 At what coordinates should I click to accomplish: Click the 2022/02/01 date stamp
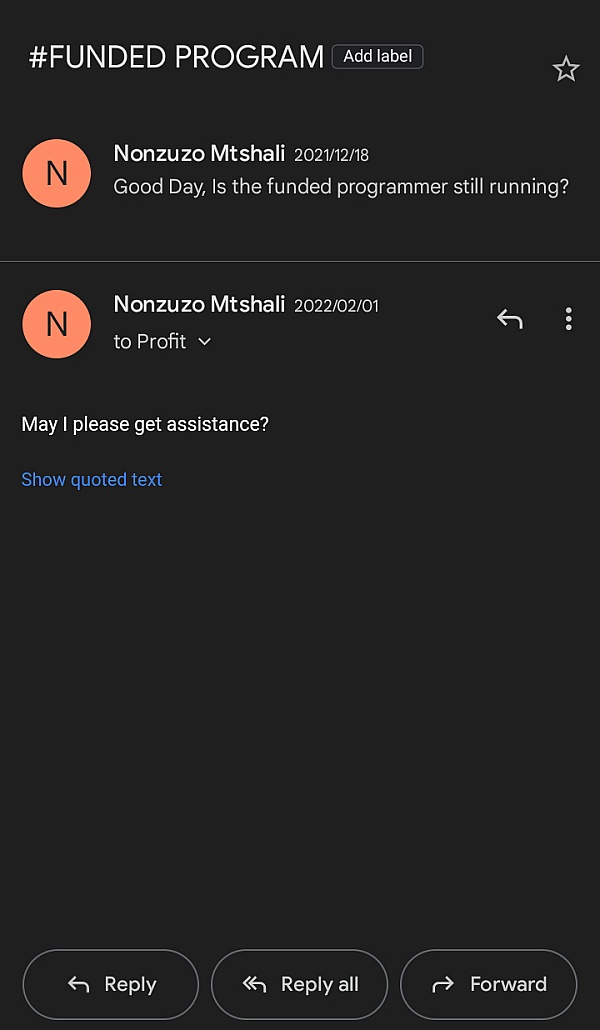[336, 306]
